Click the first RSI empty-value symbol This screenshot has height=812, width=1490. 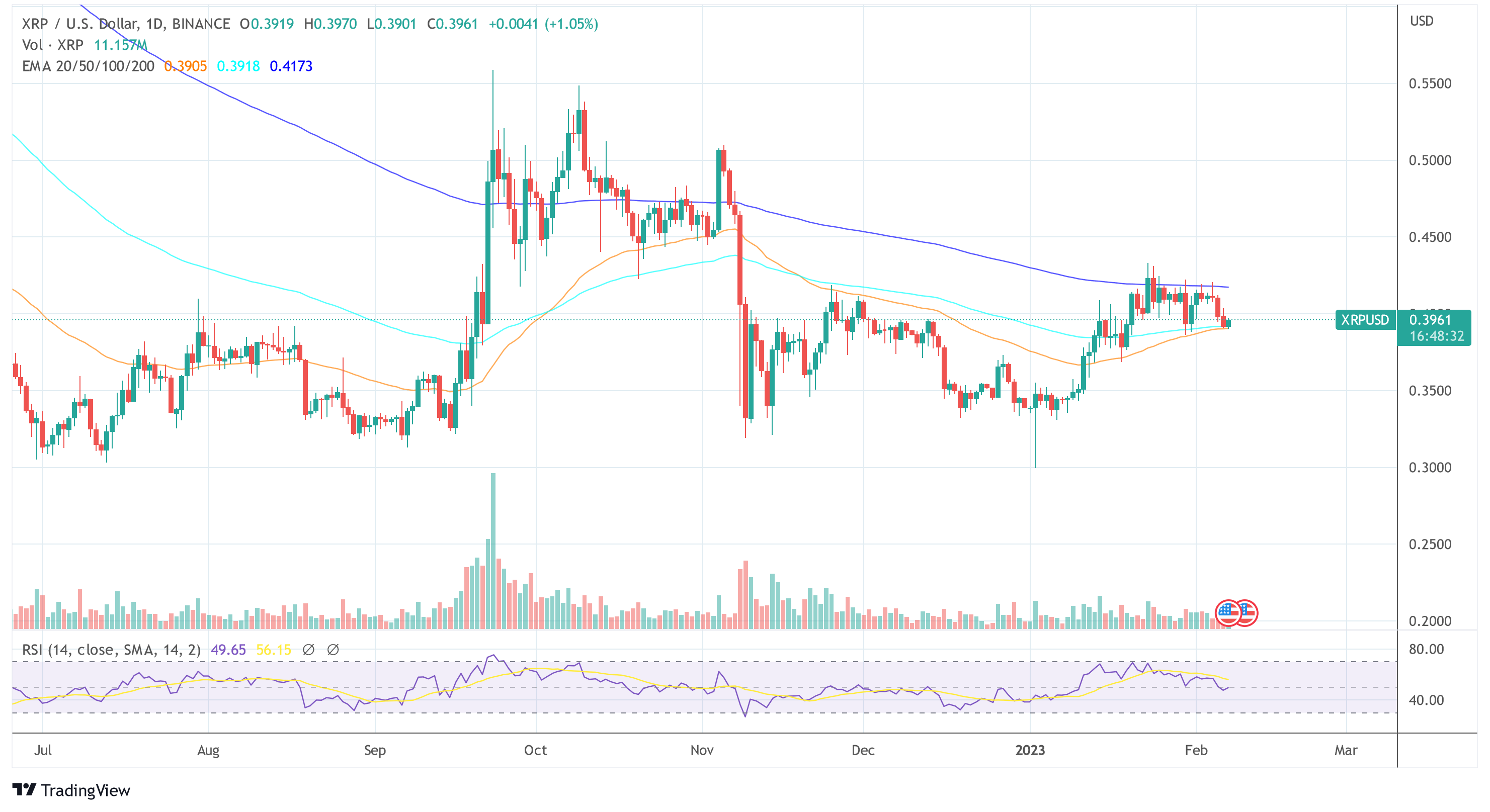pyautogui.click(x=308, y=650)
